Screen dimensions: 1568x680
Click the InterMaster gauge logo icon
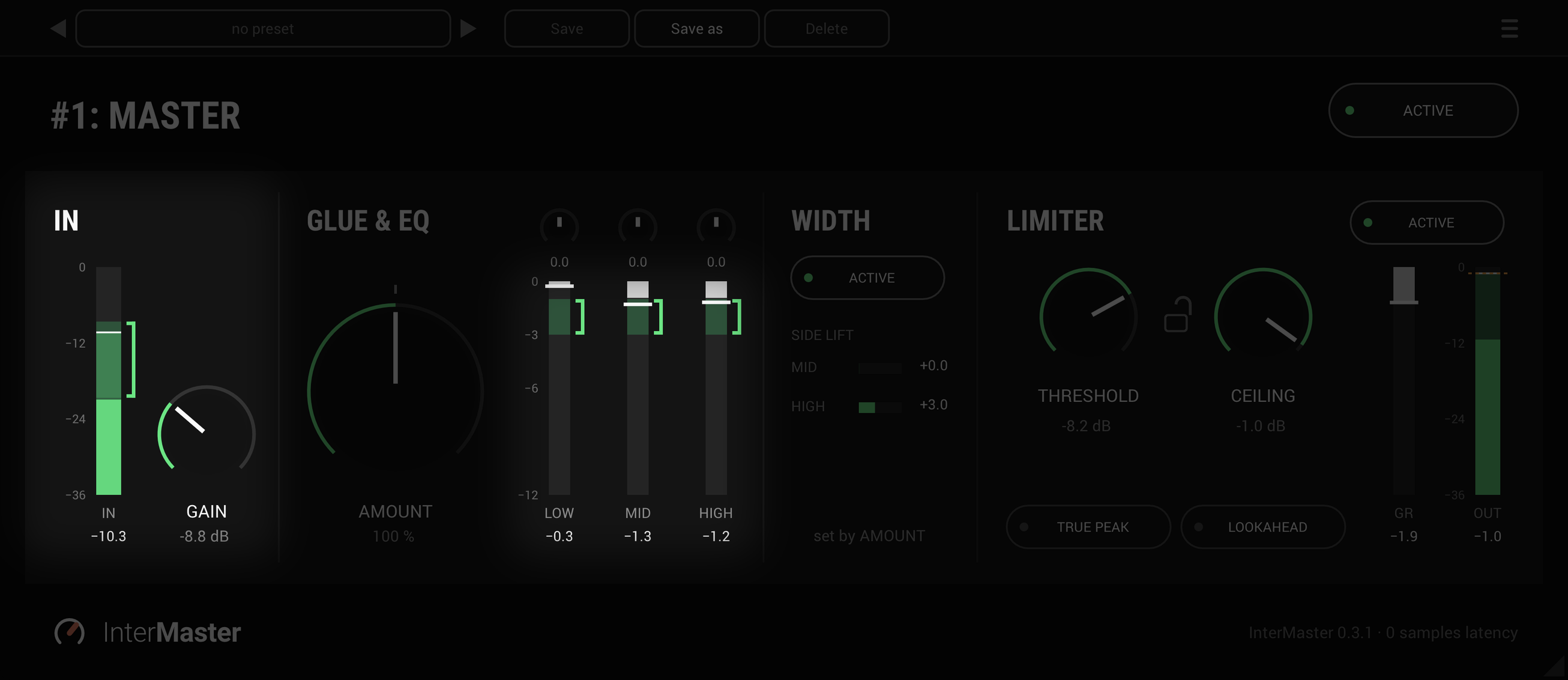point(70,632)
